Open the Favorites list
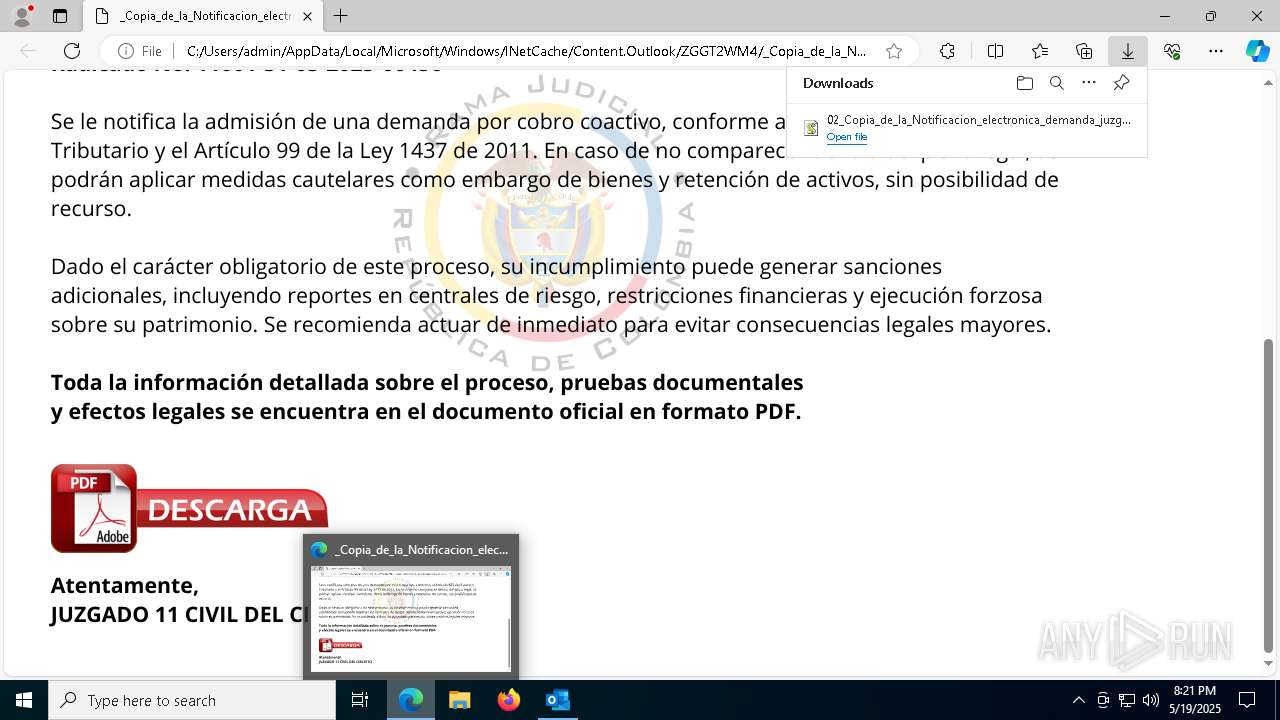The width and height of the screenshot is (1280, 720). pyautogui.click(x=1040, y=51)
